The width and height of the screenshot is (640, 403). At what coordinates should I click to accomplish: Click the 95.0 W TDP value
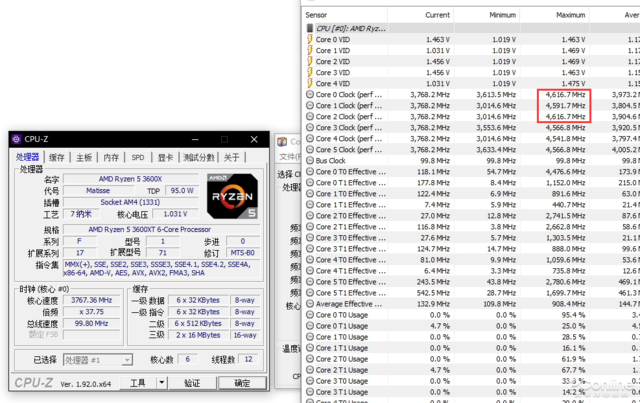[182, 191]
